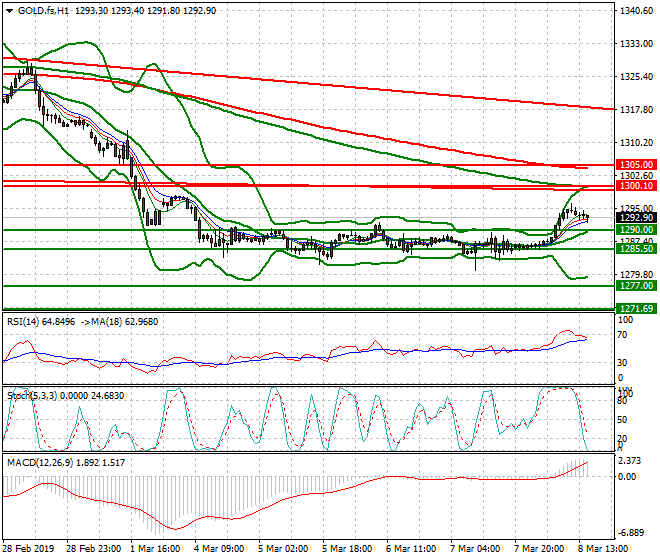Select the 1305.00 red price label
This screenshot has height=560, width=660.
pos(636,164)
